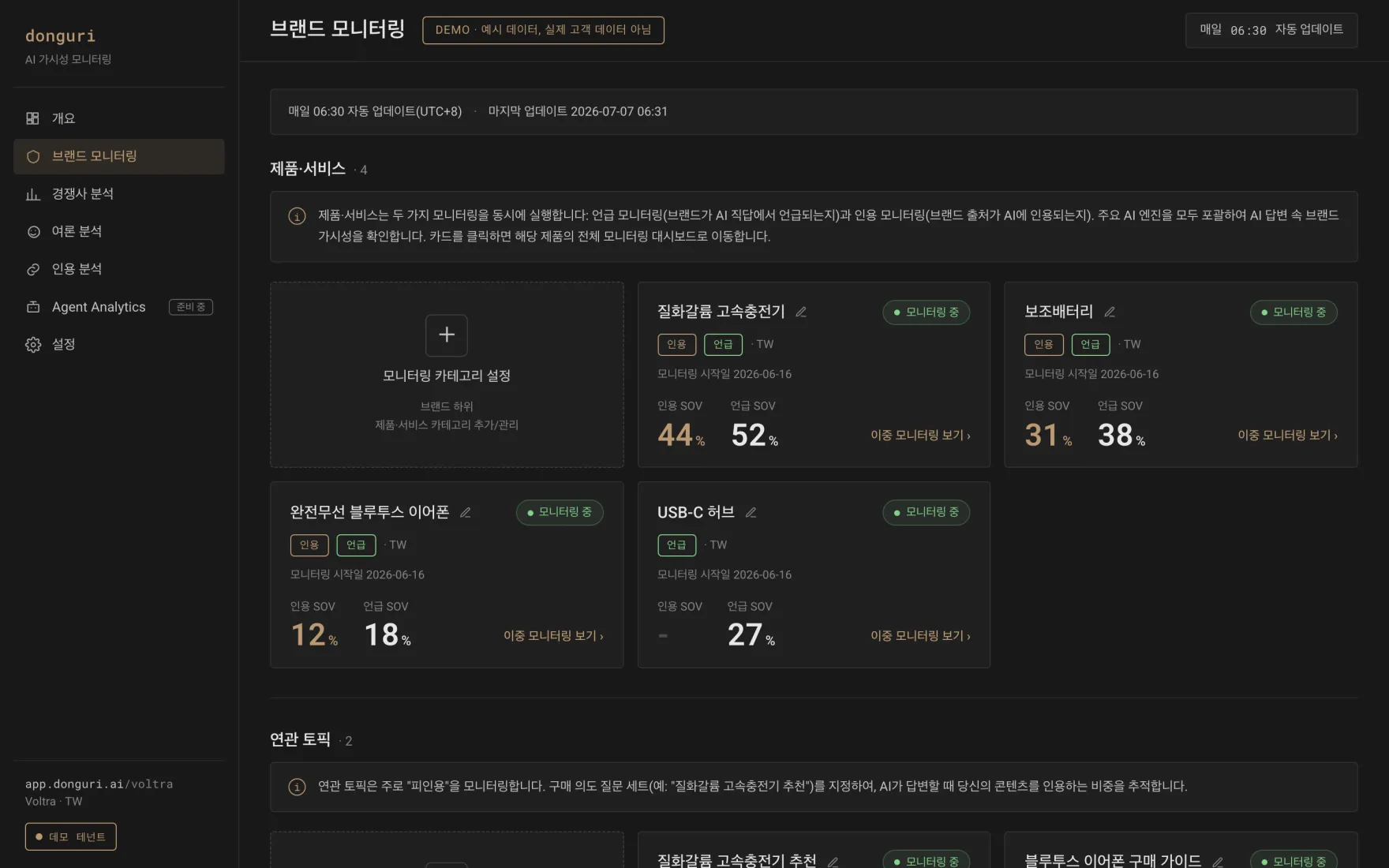The image size is (1389, 868).
Task: Click the plus icon to add monitoring category
Action: 447,335
